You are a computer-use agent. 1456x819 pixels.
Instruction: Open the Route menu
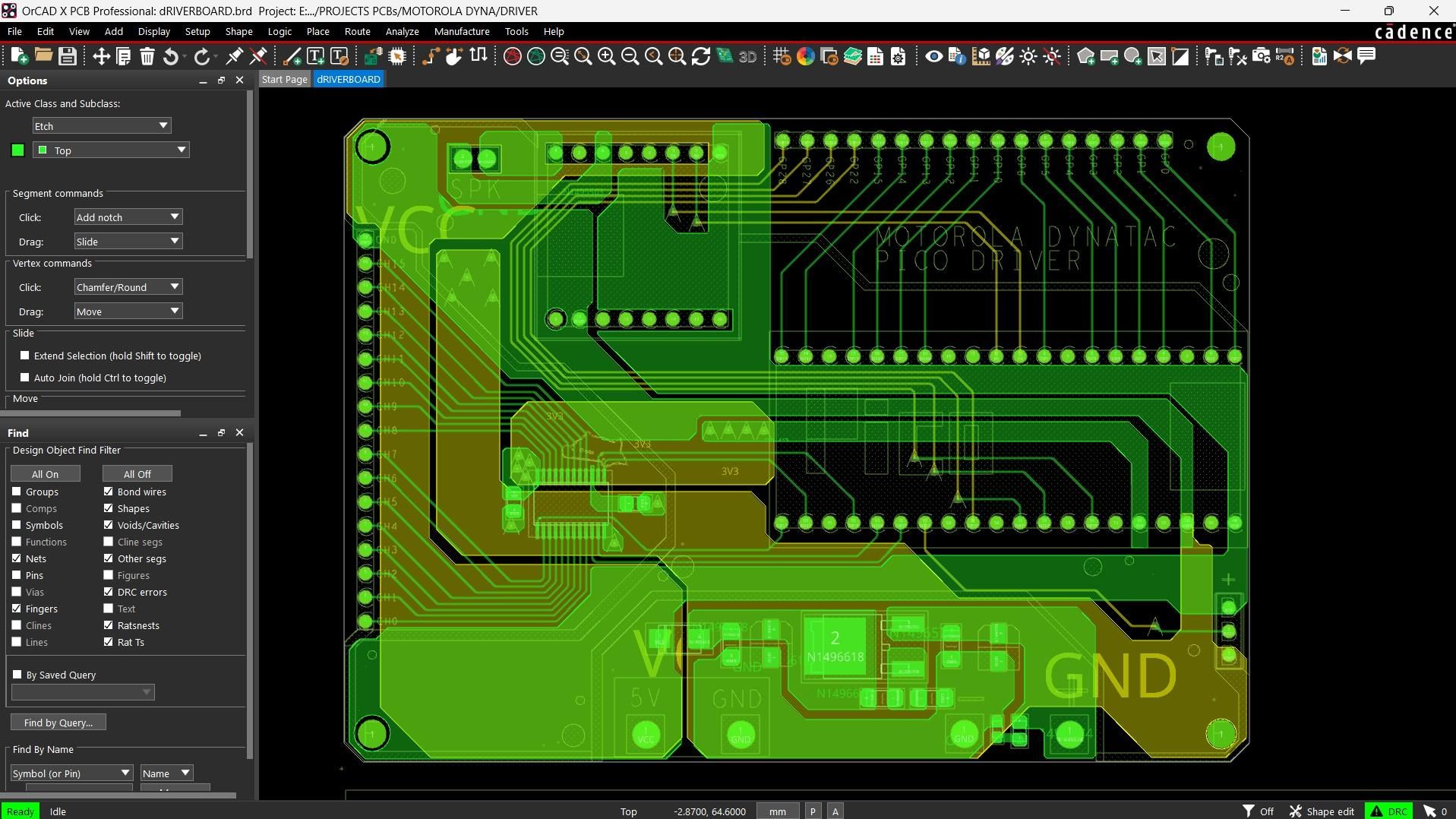pyautogui.click(x=357, y=31)
